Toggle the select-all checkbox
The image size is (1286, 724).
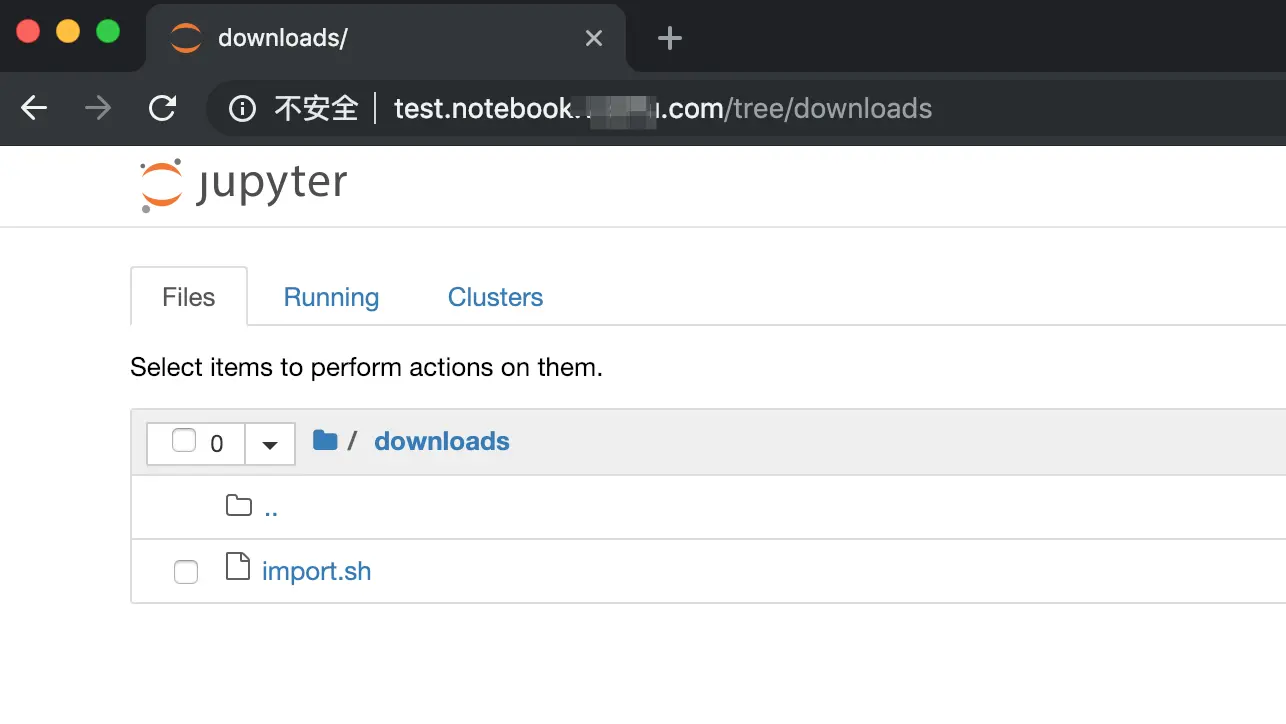(x=184, y=441)
